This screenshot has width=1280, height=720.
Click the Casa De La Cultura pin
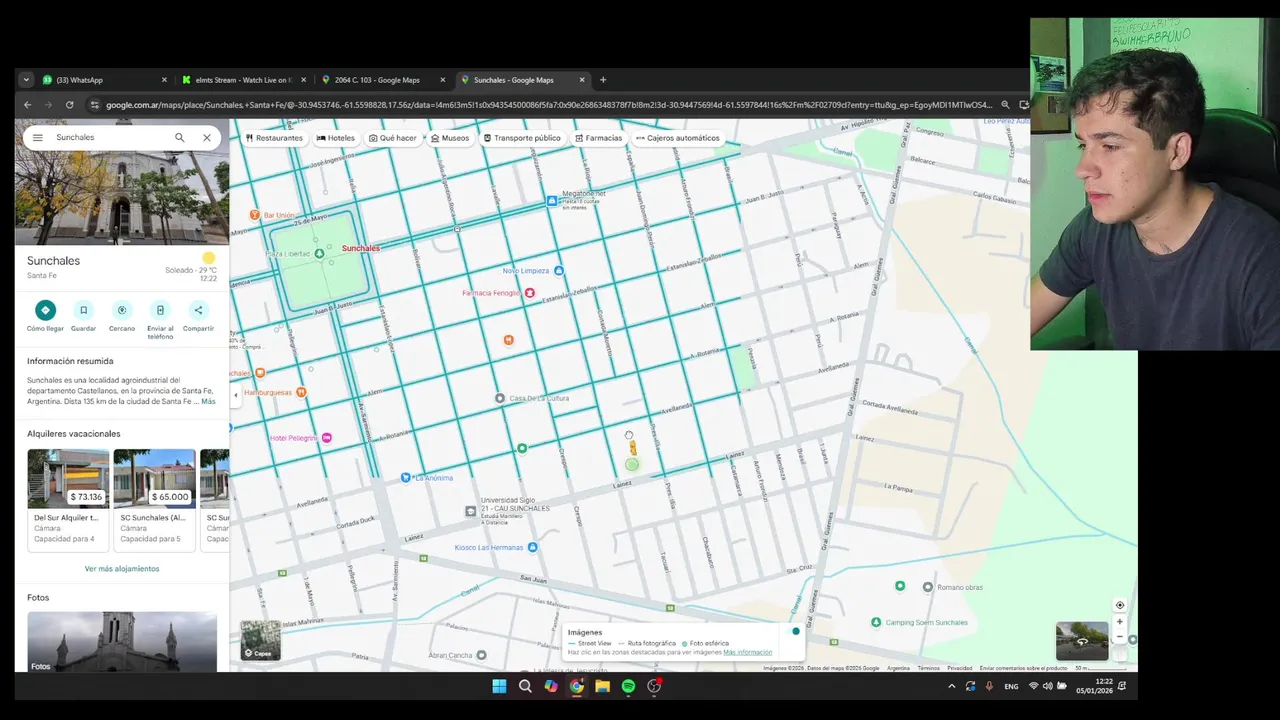pyautogui.click(x=500, y=398)
